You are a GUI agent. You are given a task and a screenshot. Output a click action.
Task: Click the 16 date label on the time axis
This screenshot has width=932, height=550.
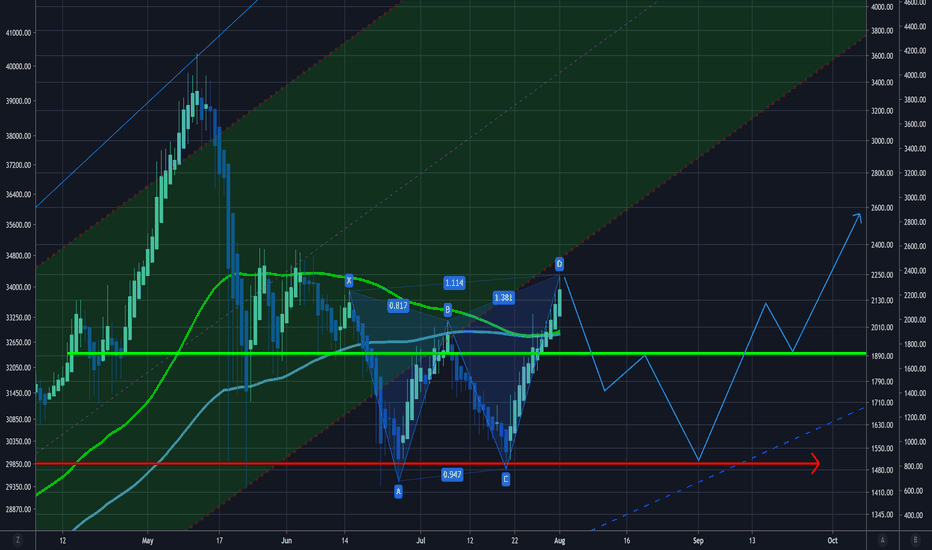click(626, 540)
